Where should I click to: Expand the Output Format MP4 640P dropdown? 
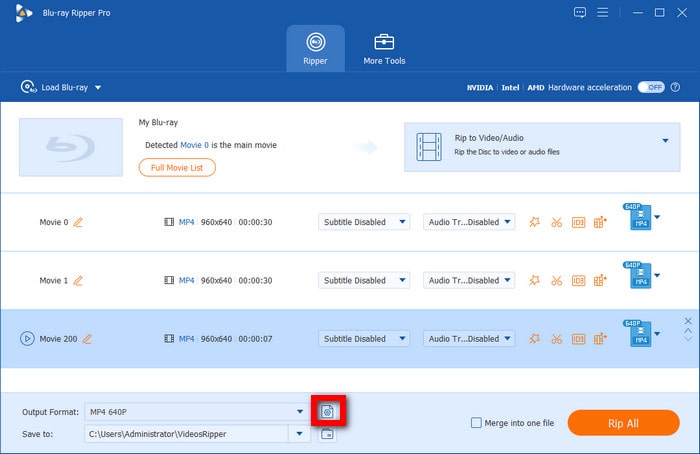(299, 411)
